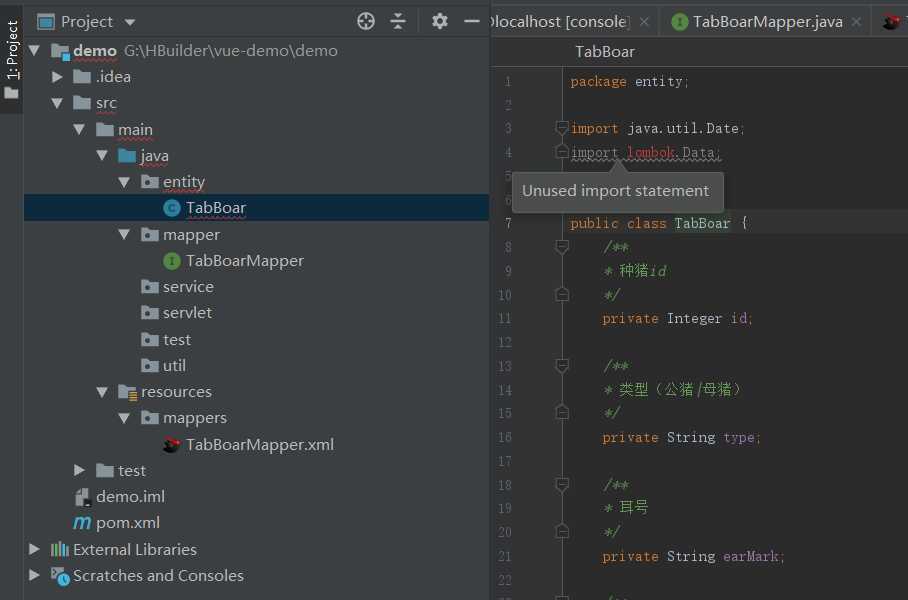Fold the import block at line 3
The width and height of the screenshot is (908, 600).
tap(561, 127)
